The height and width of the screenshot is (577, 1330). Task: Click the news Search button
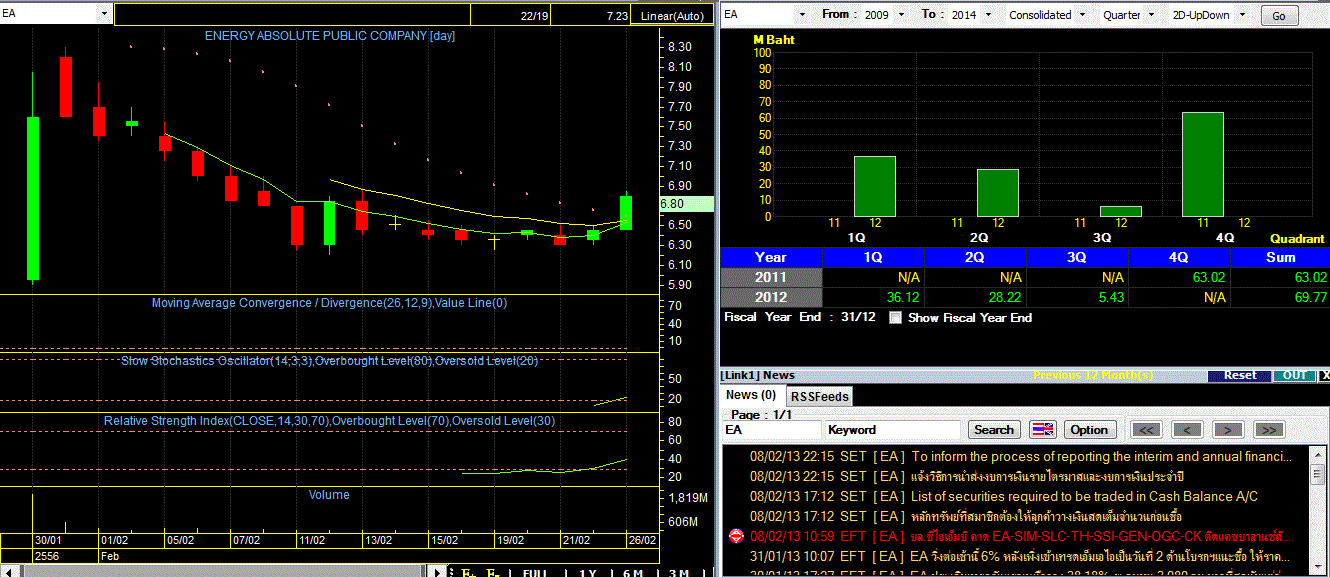pyautogui.click(x=994, y=430)
